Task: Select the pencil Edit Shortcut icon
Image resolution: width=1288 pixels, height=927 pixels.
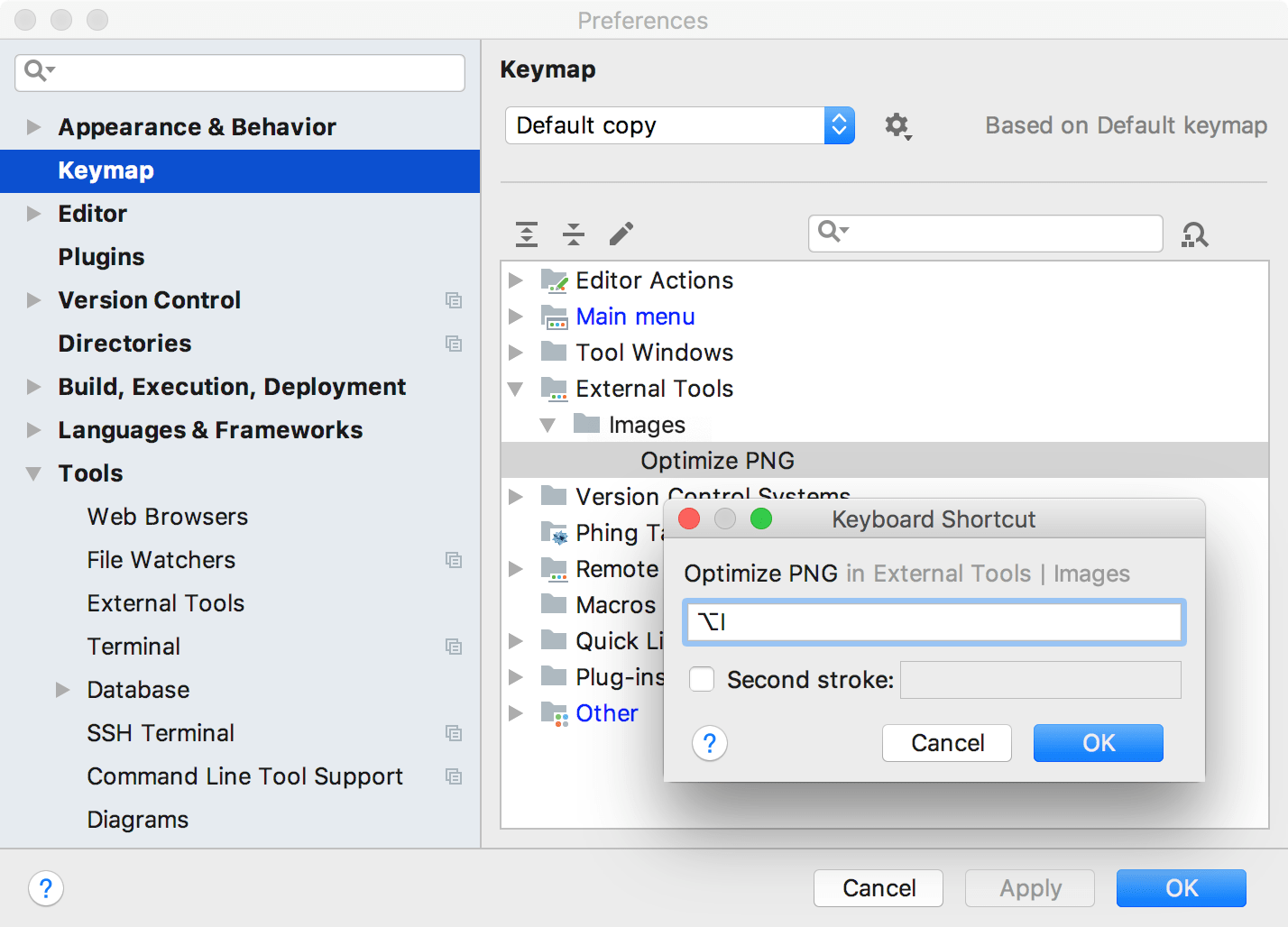Action: [x=621, y=234]
